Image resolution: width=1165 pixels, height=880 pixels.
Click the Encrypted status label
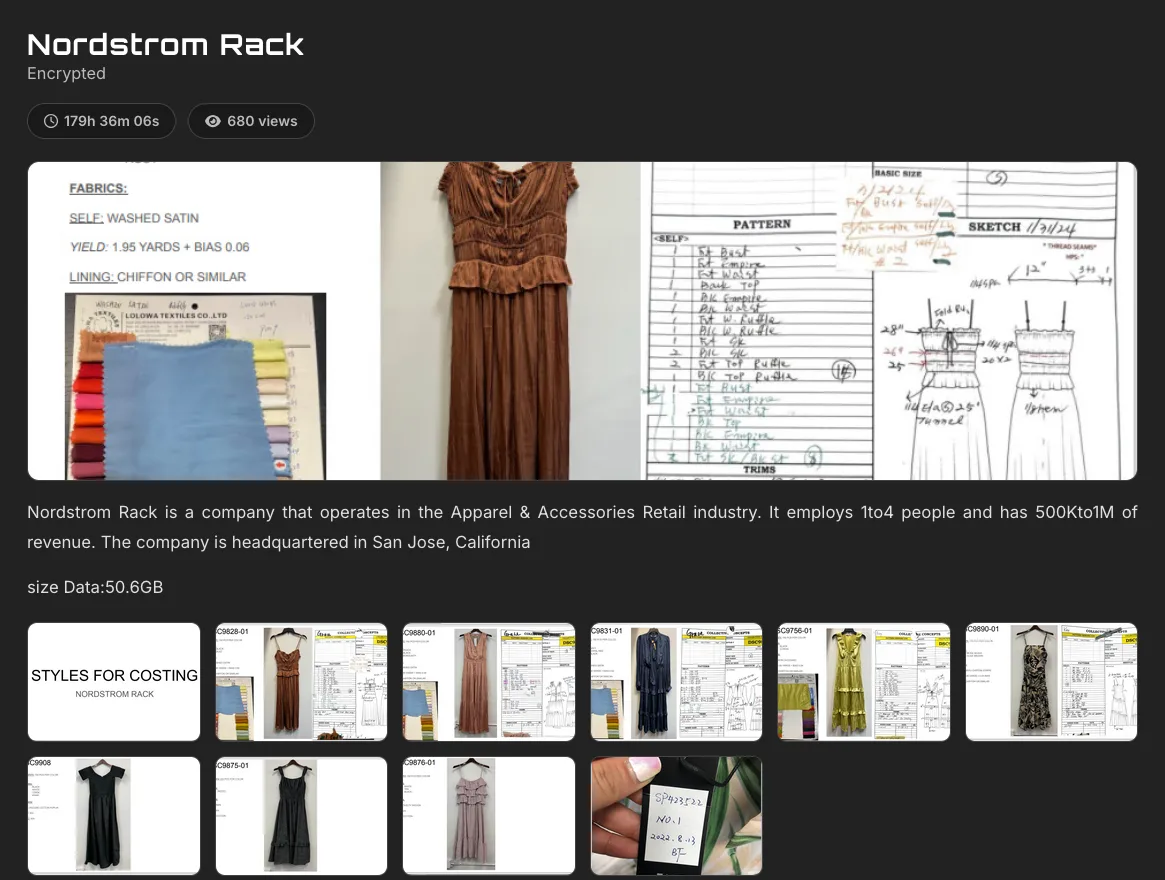[66, 73]
